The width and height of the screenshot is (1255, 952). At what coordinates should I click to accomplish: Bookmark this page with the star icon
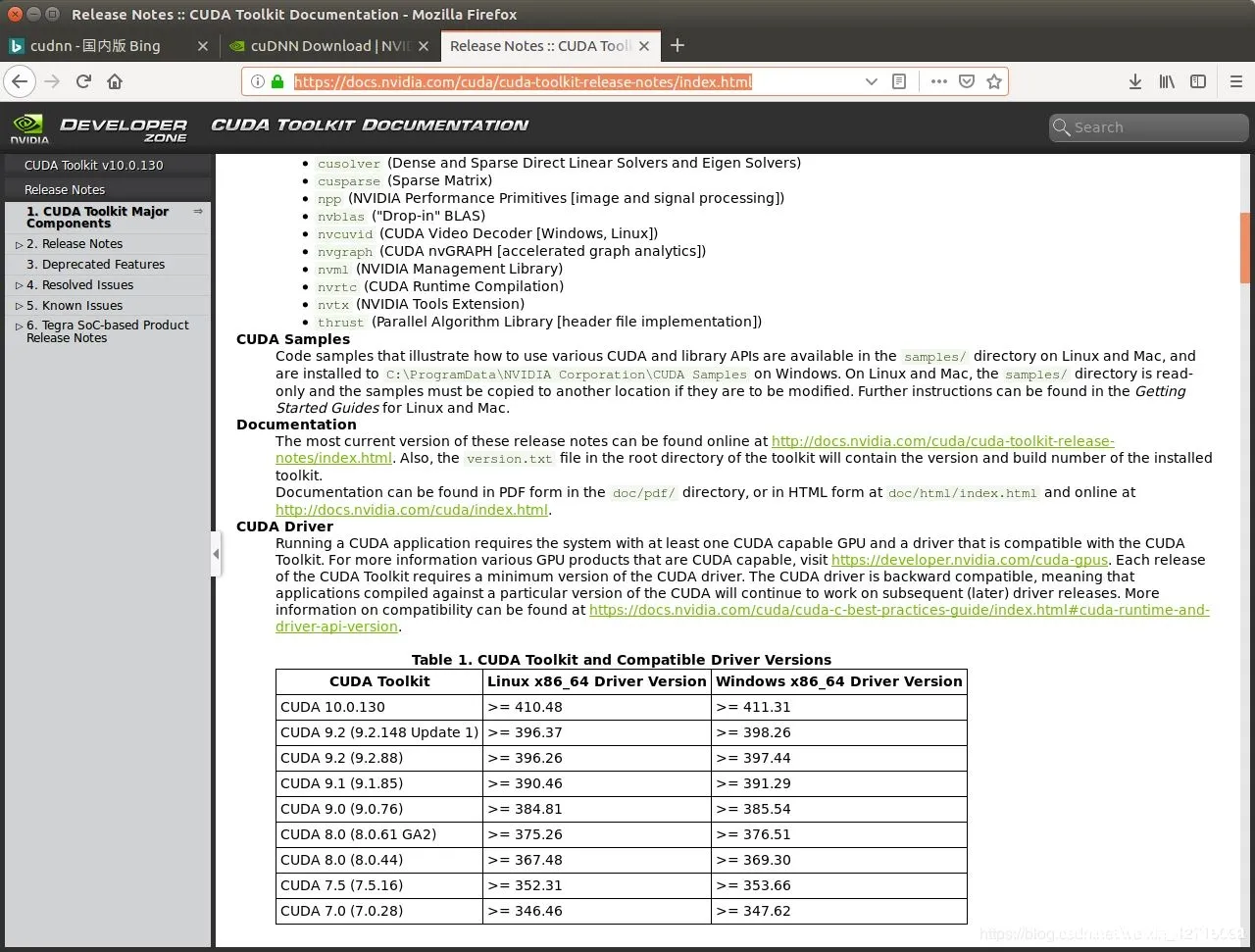click(x=995, y=81)
